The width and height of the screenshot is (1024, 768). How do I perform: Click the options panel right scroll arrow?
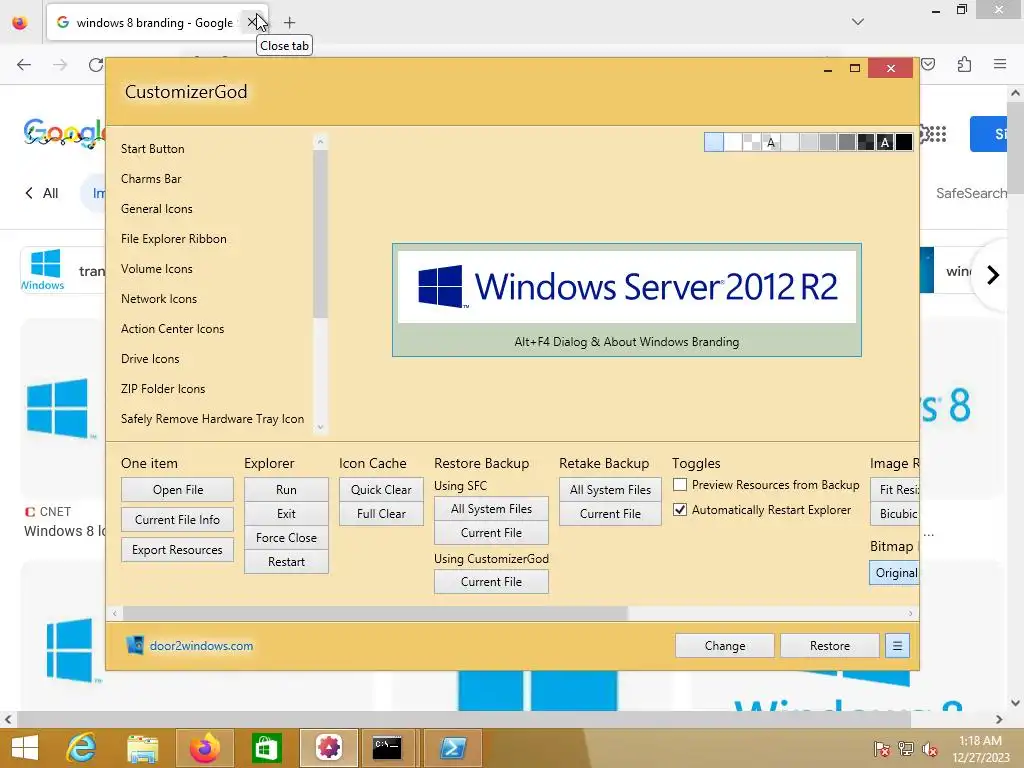(x=910, y=613)
